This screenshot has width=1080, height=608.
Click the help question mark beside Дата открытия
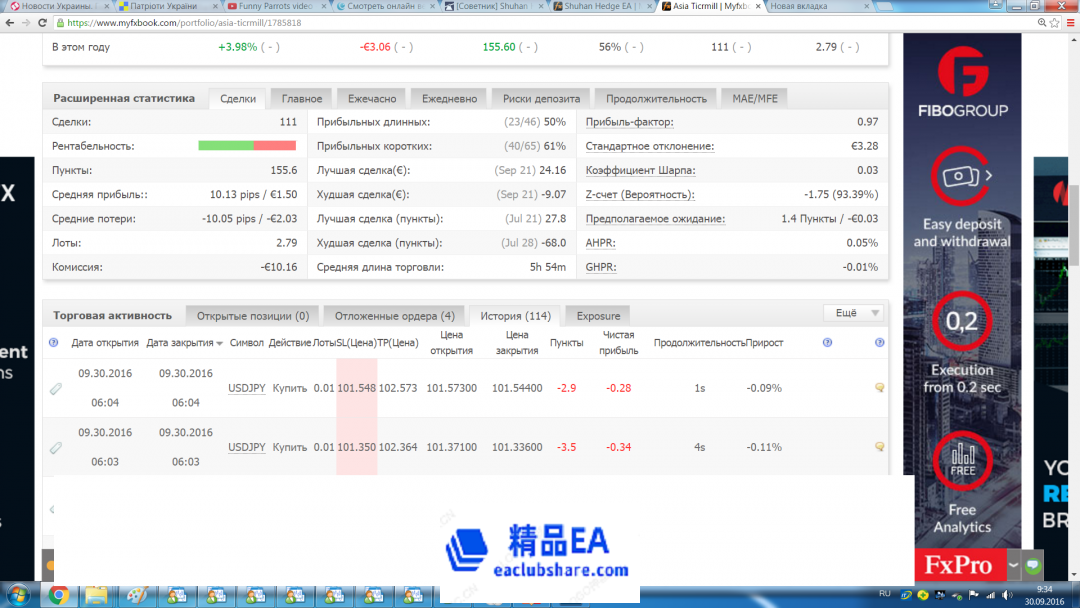[54, 343]
